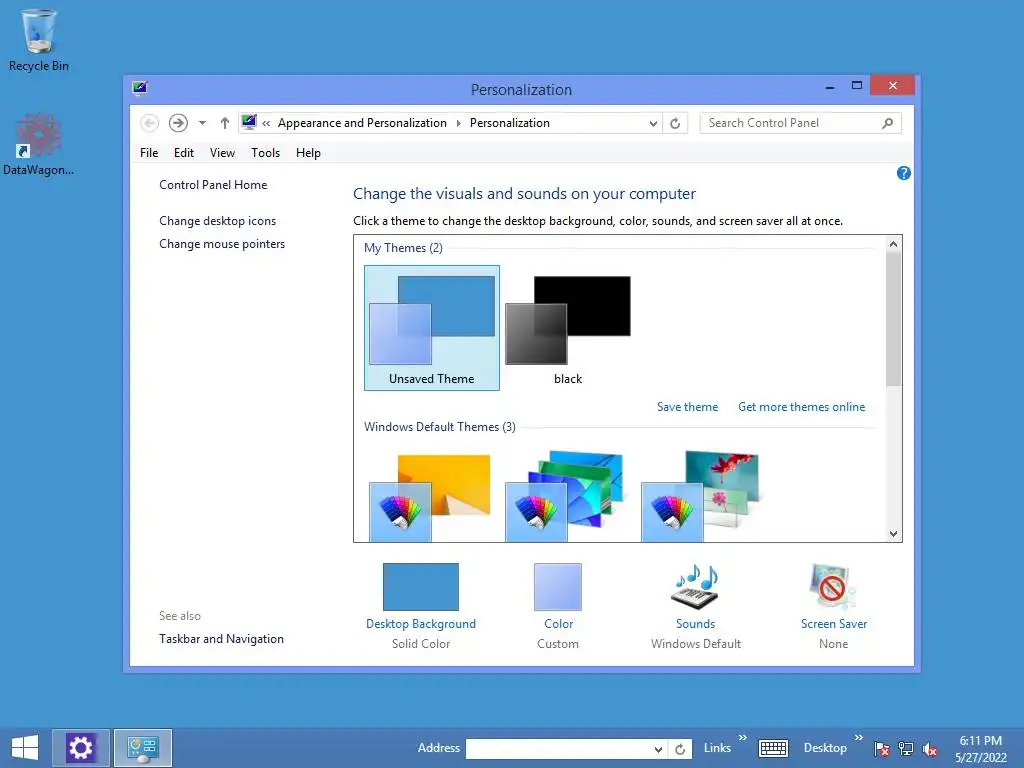Apply the black theme
The width and height of the screenshot is (1024, 768).
(568, 328)
